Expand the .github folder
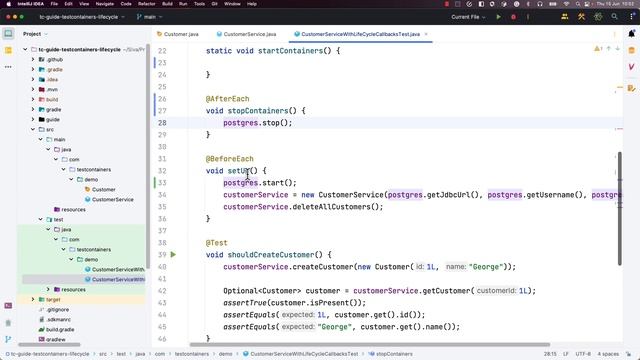This screenshot has height=360, width=640. point(33,60)
